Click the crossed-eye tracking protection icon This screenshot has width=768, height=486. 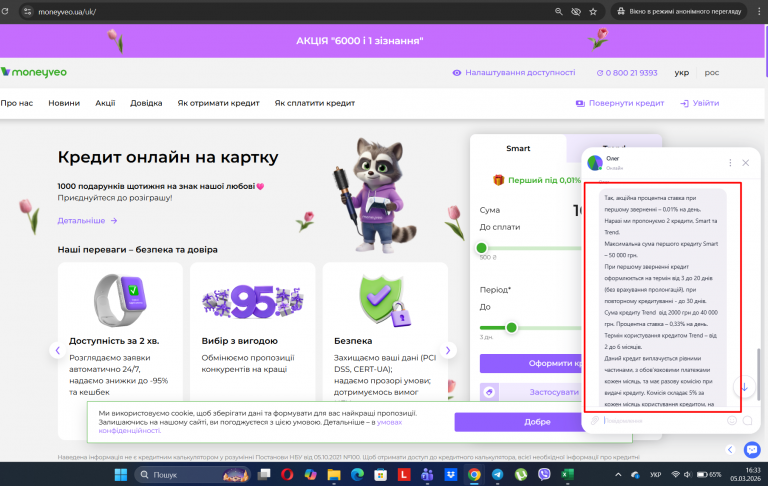coord(576,11)
